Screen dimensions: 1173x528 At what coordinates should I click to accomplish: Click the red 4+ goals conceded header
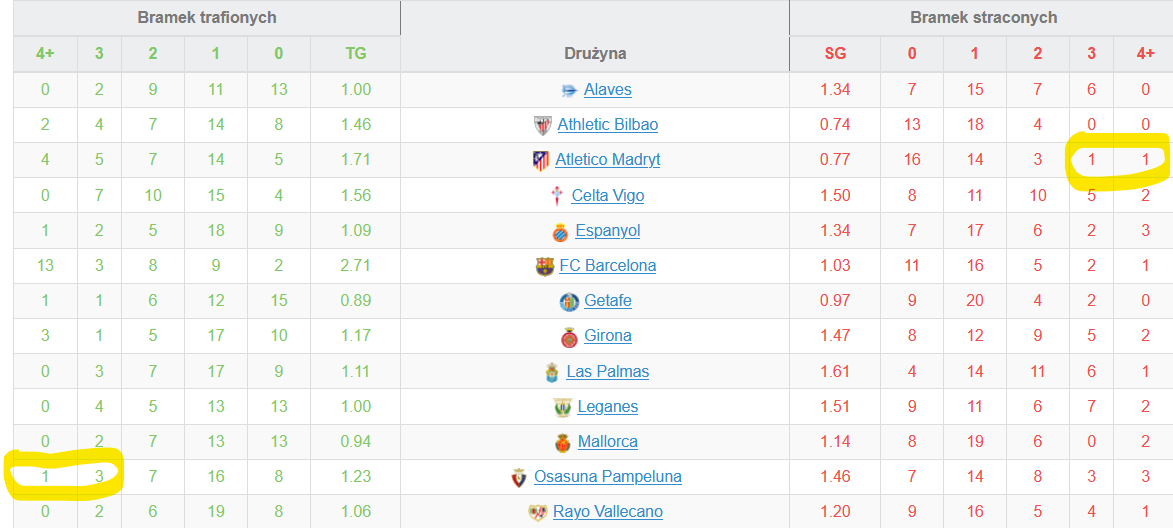[x=1145, y=54]
